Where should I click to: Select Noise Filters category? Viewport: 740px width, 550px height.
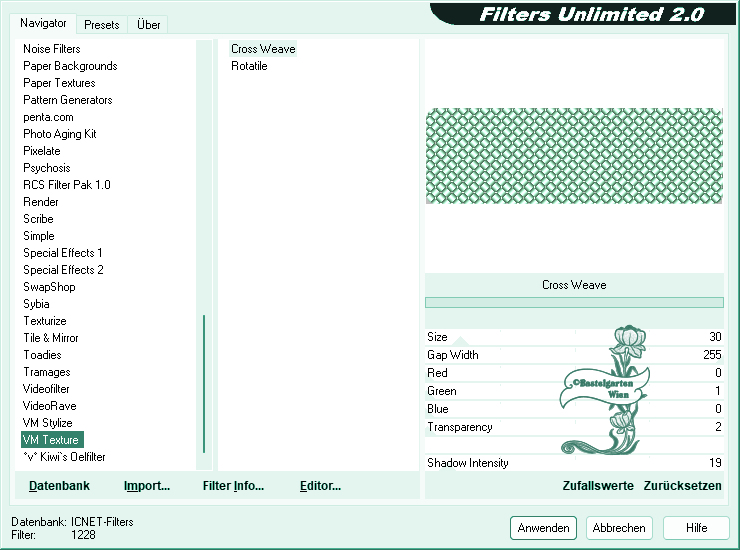pos(51,49)
